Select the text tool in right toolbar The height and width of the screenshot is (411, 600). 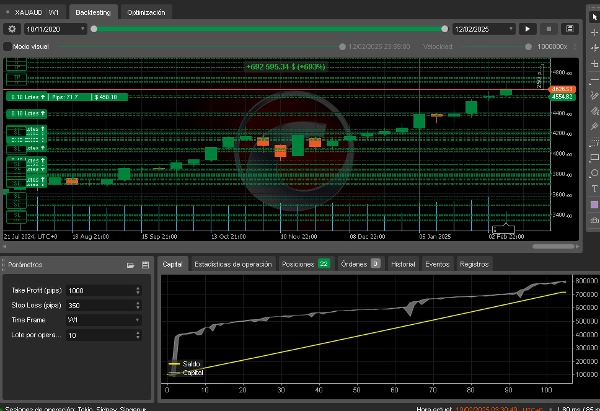coord(594,170)
